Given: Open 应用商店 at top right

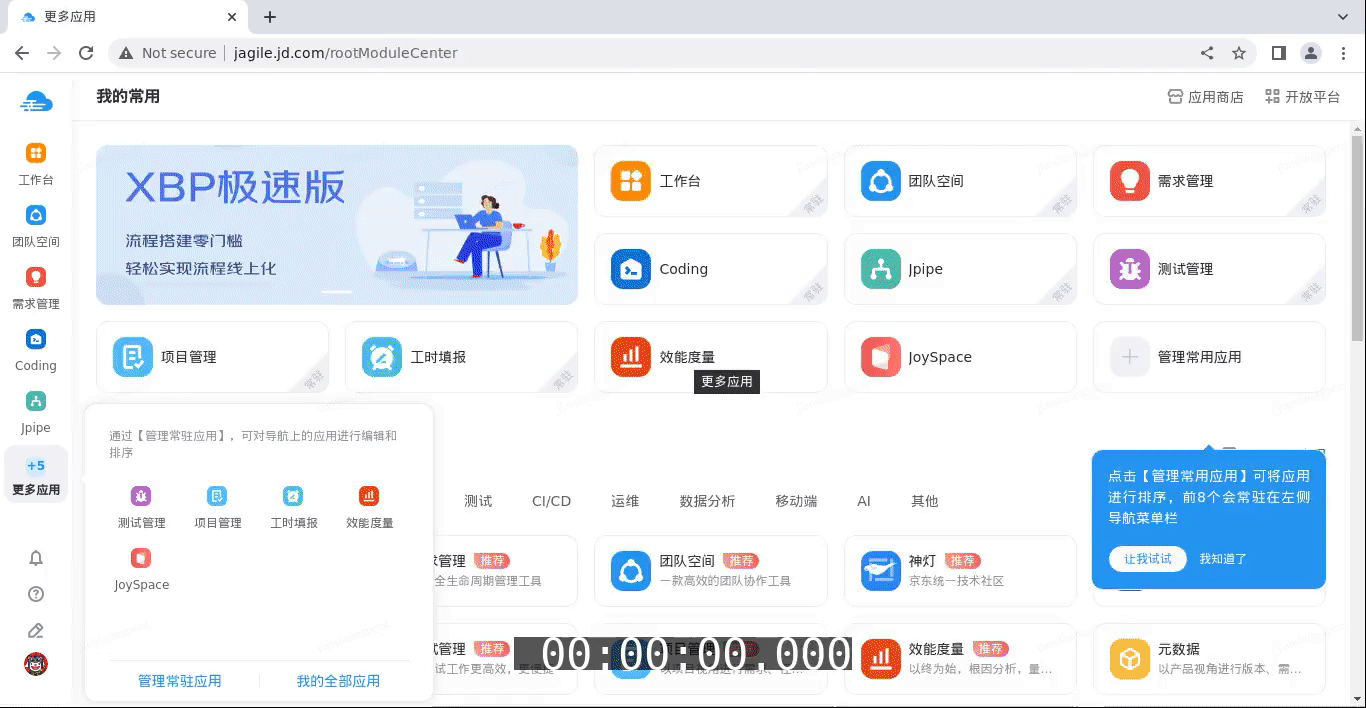Looking at the screenshot, I should [x=1205, y=97].
